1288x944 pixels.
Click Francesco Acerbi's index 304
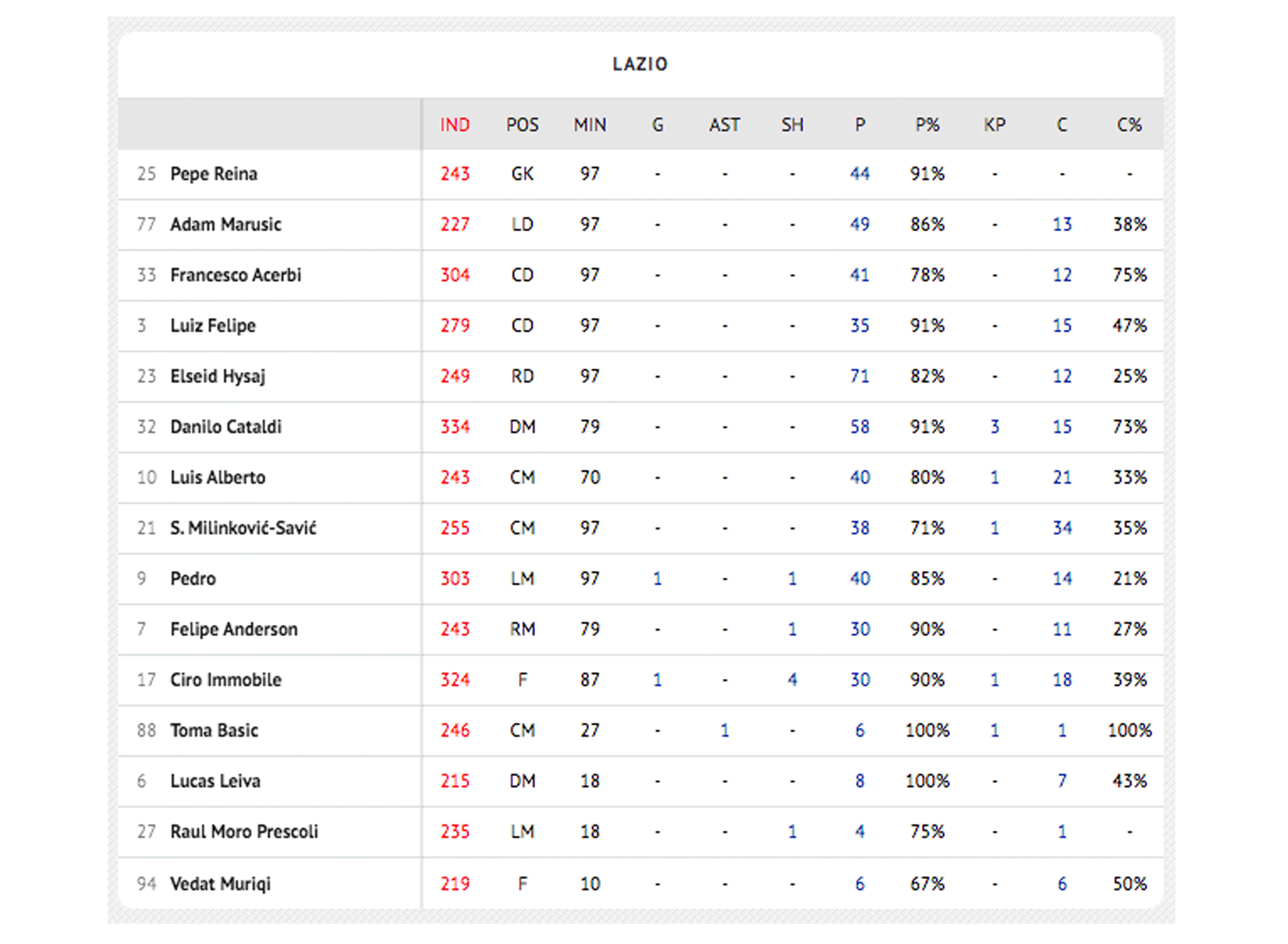455,275
